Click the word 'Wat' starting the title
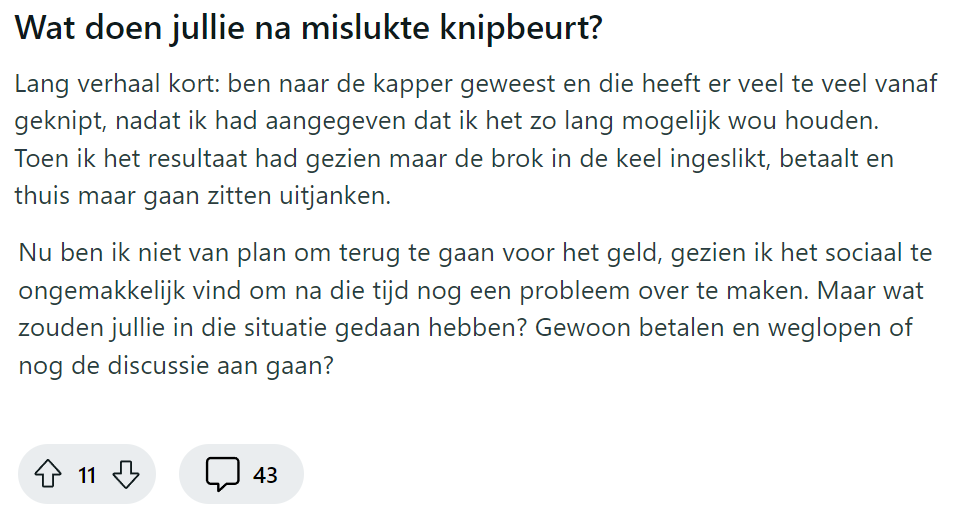Viewport: 962px width, 524px height. (42, 29)
